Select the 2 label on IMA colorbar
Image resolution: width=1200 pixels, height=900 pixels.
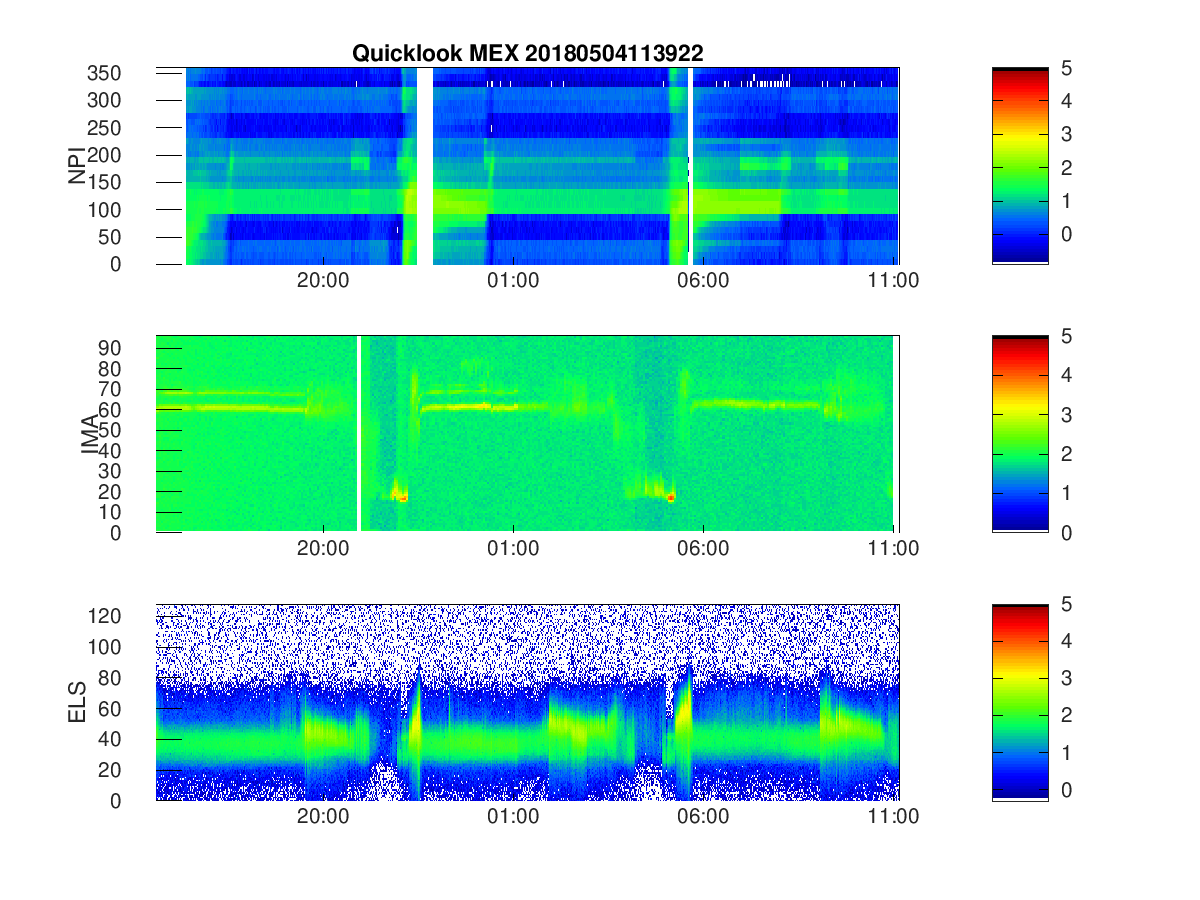pos(1067,454)
